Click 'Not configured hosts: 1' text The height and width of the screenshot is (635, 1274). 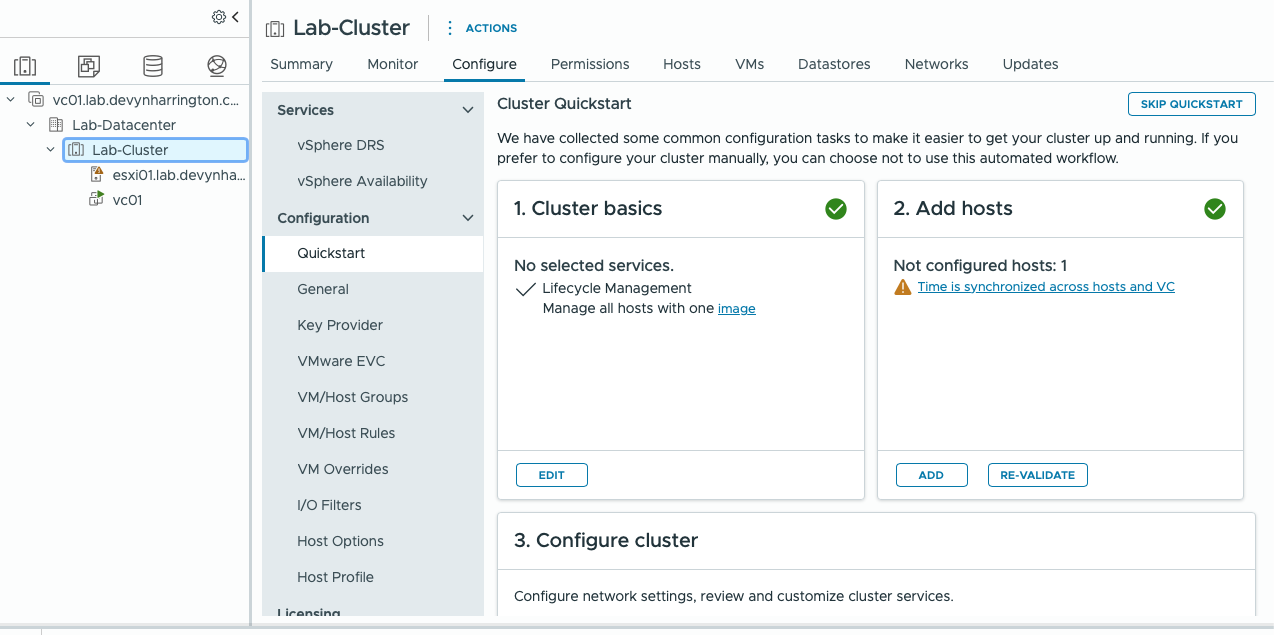(x=980, y=265)
